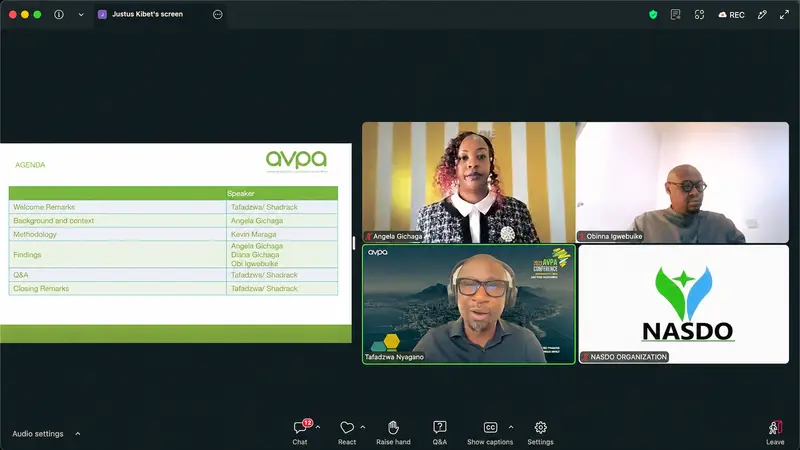This screenshot has height=450, width=800.
Task: Enter full screen mode
Action: [784, 14]
